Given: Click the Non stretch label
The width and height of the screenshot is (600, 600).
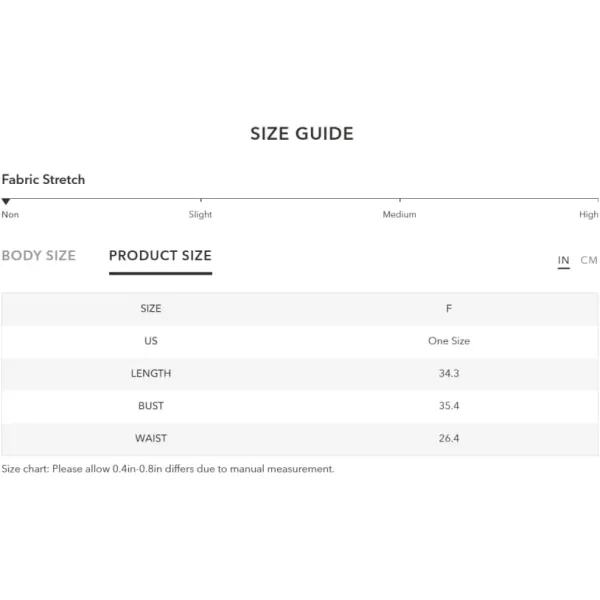Looking at the screenshot, I should (x=10, y=215).
